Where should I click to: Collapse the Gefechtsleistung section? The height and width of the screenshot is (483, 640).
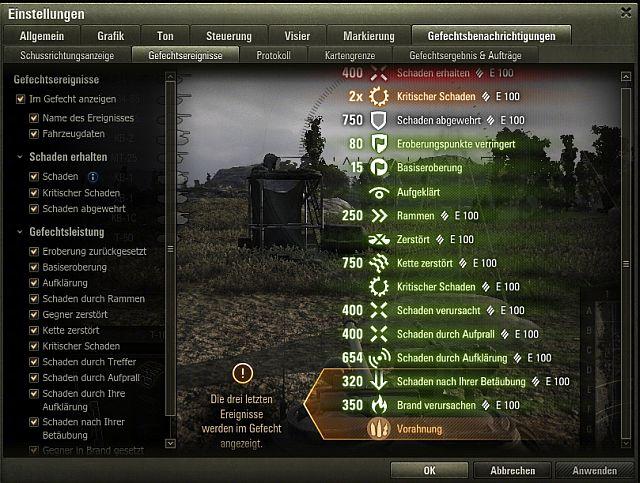[x=20, y=232]
